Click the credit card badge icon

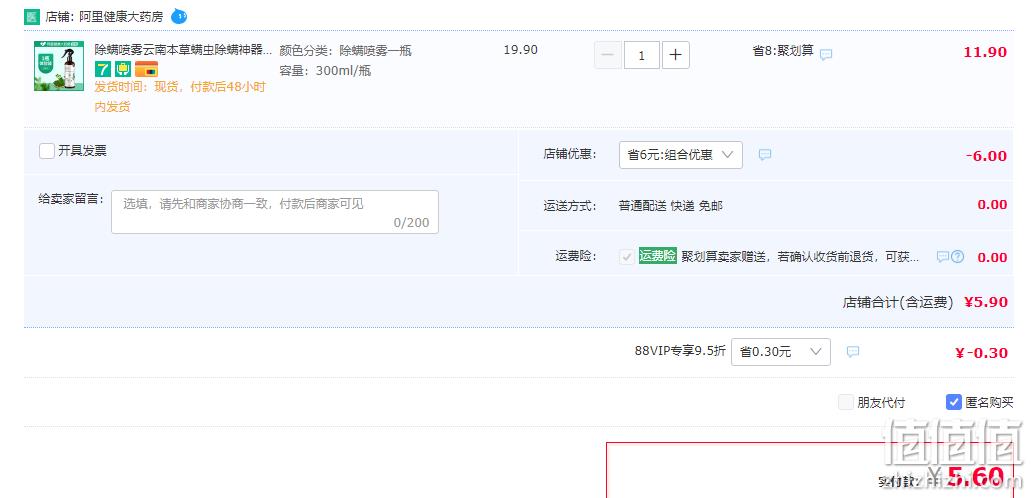(x=146, y=69)
